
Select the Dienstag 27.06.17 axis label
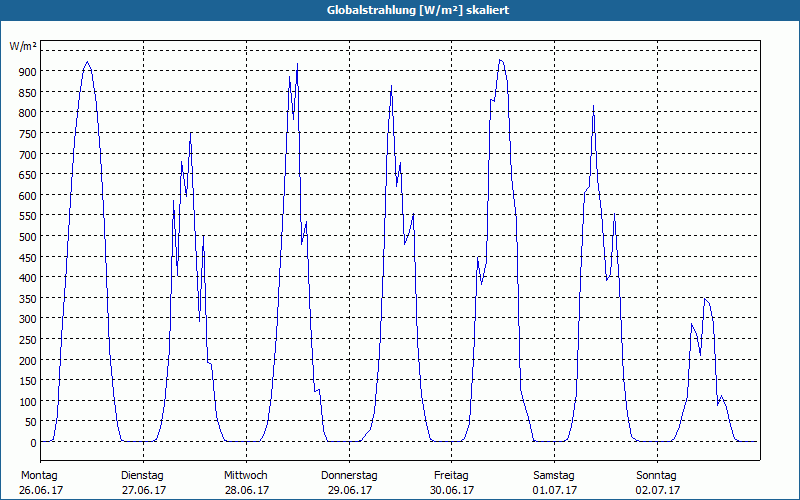[144, 483]
